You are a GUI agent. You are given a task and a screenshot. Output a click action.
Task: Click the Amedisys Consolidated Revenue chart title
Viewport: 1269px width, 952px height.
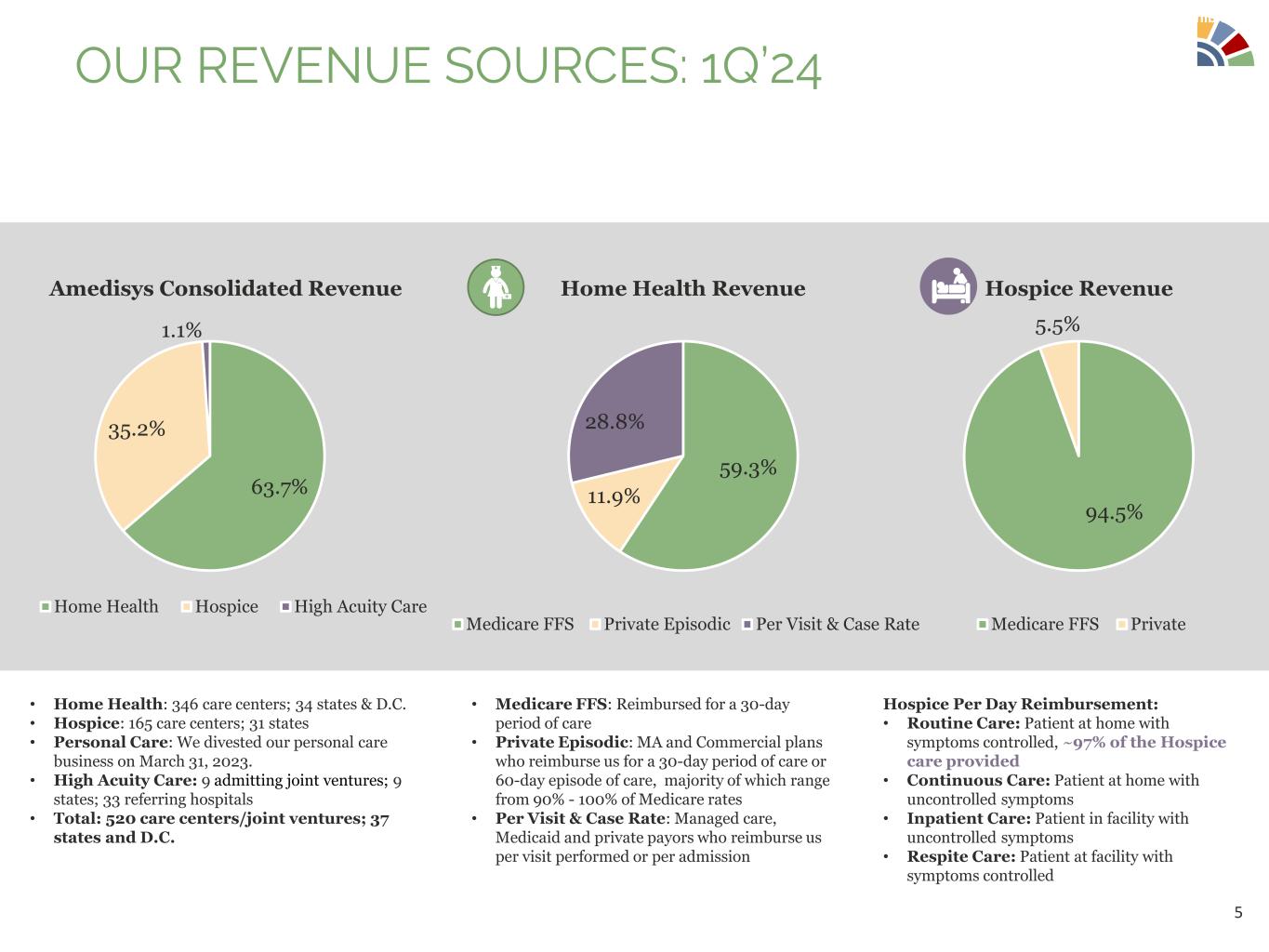[x=225, y=289]
